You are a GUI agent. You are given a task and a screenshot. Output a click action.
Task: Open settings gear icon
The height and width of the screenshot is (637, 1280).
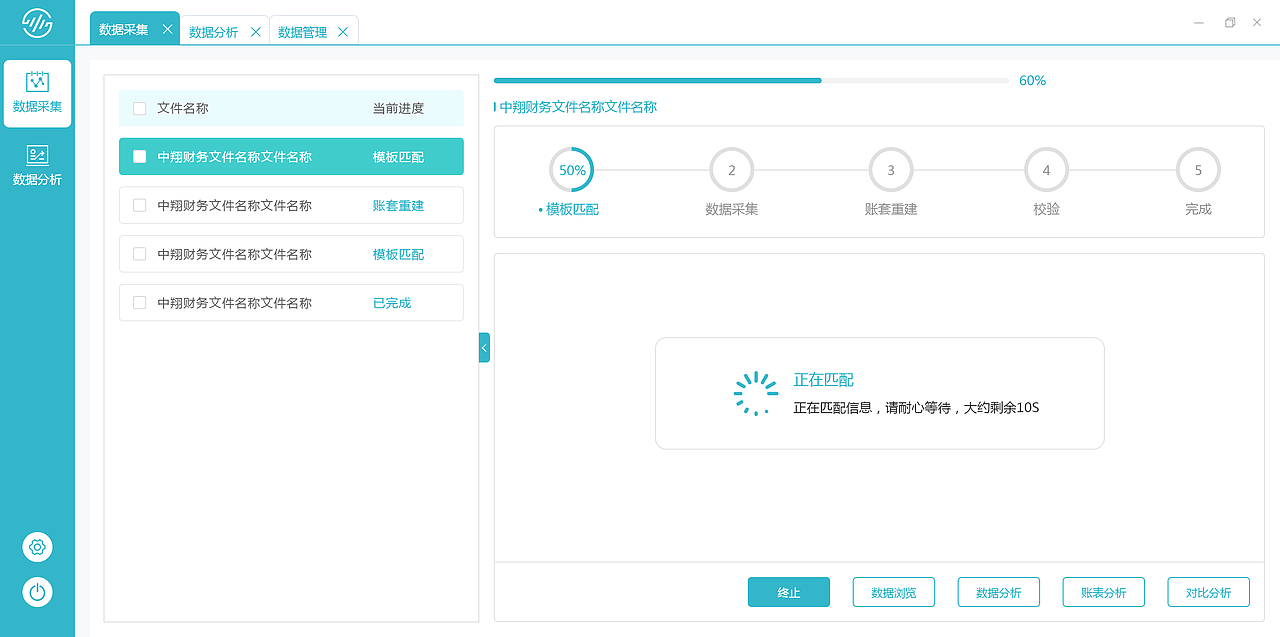(37, 547)
